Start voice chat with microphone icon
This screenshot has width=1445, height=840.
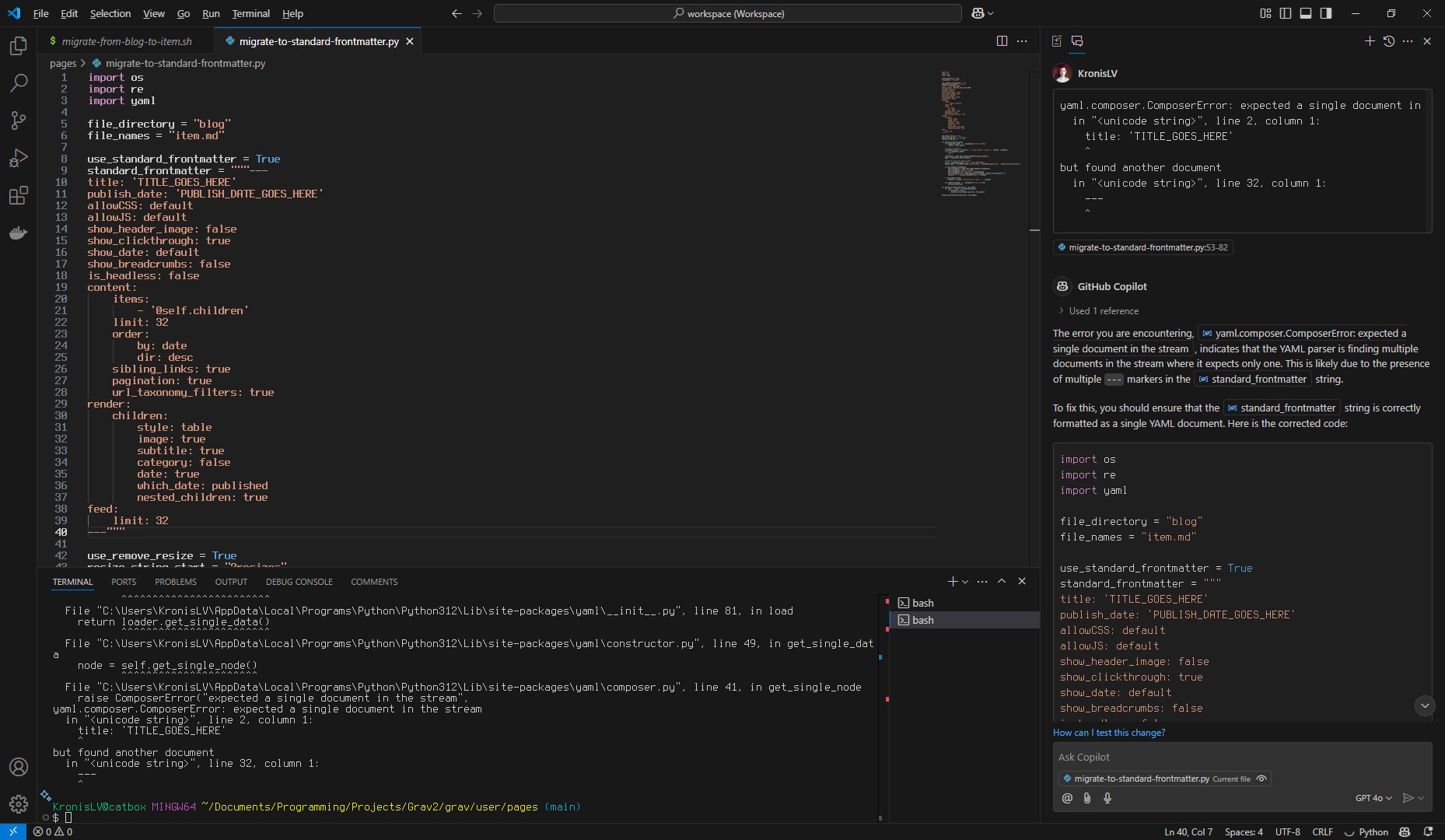1107,798
